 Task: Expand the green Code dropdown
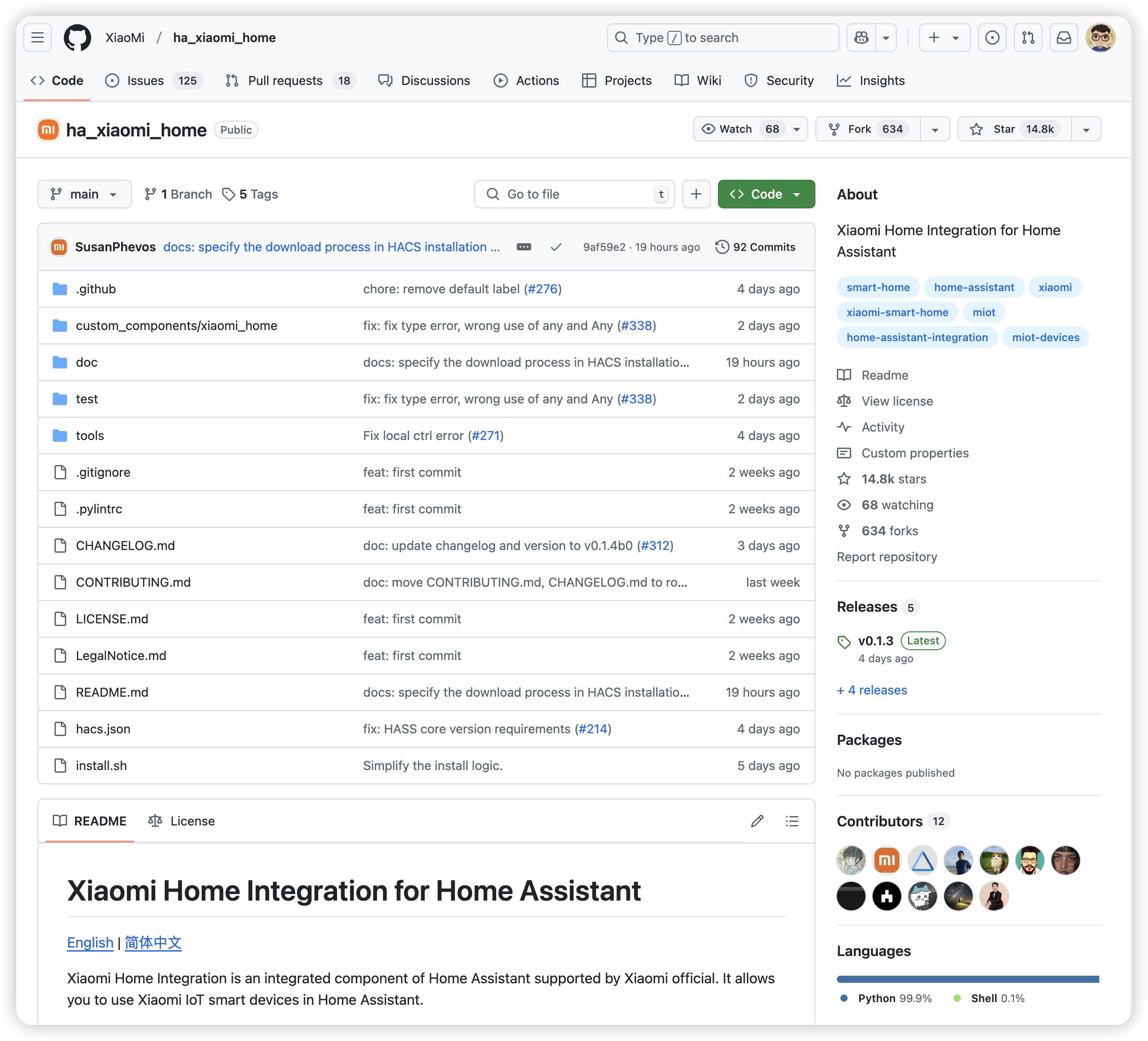coord(766,194)
